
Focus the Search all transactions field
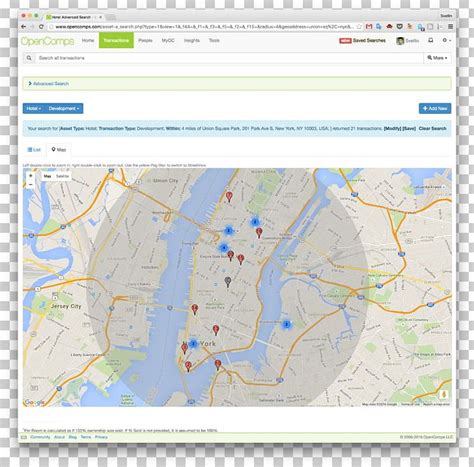[x=229, y=58]
